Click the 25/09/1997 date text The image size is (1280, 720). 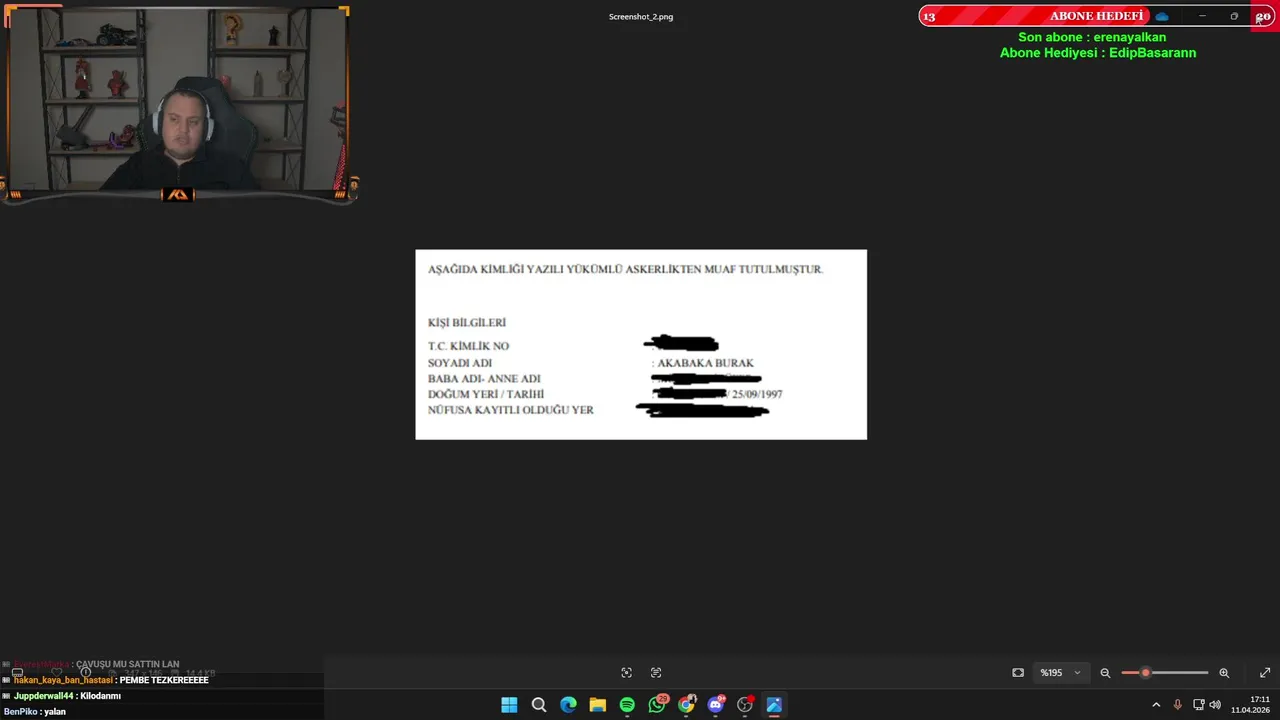coord(757,395)
